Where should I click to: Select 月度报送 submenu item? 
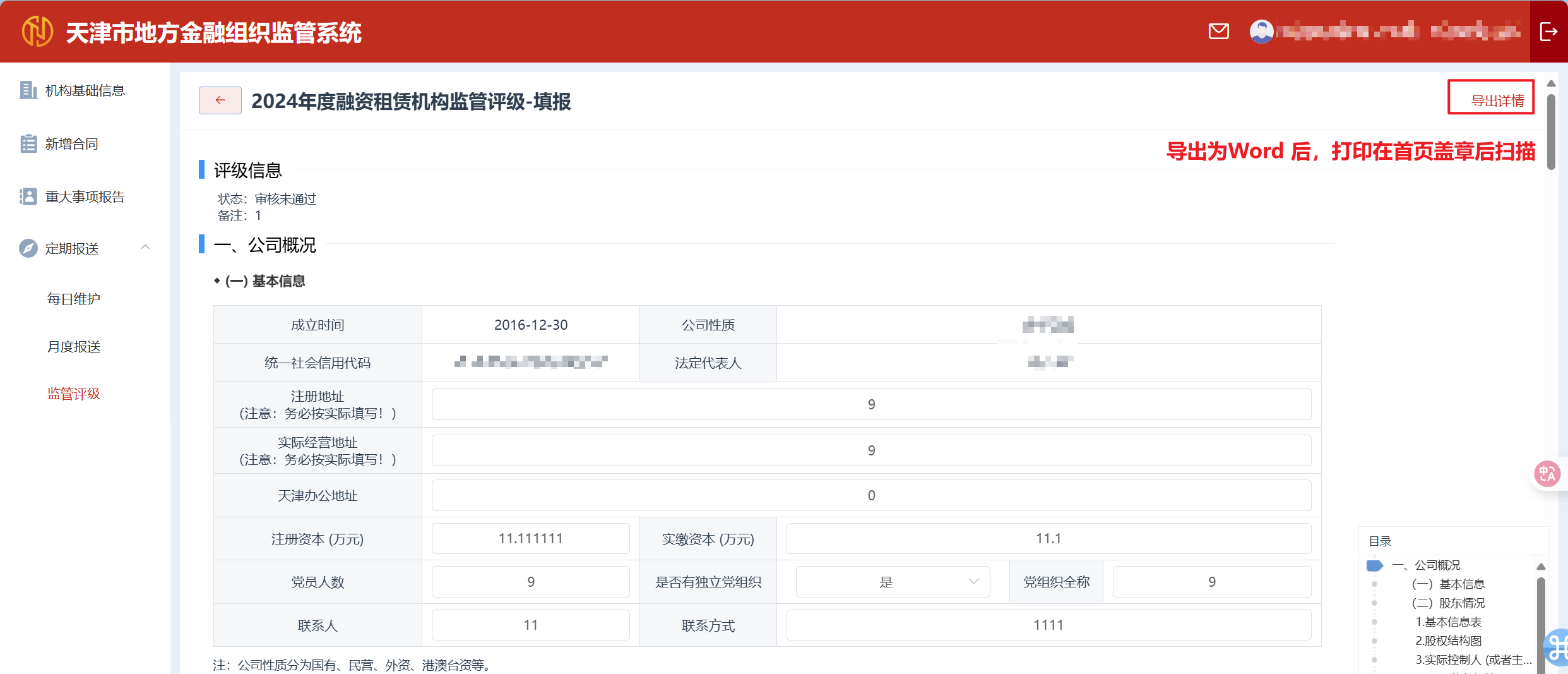click(x=74, y=347)
